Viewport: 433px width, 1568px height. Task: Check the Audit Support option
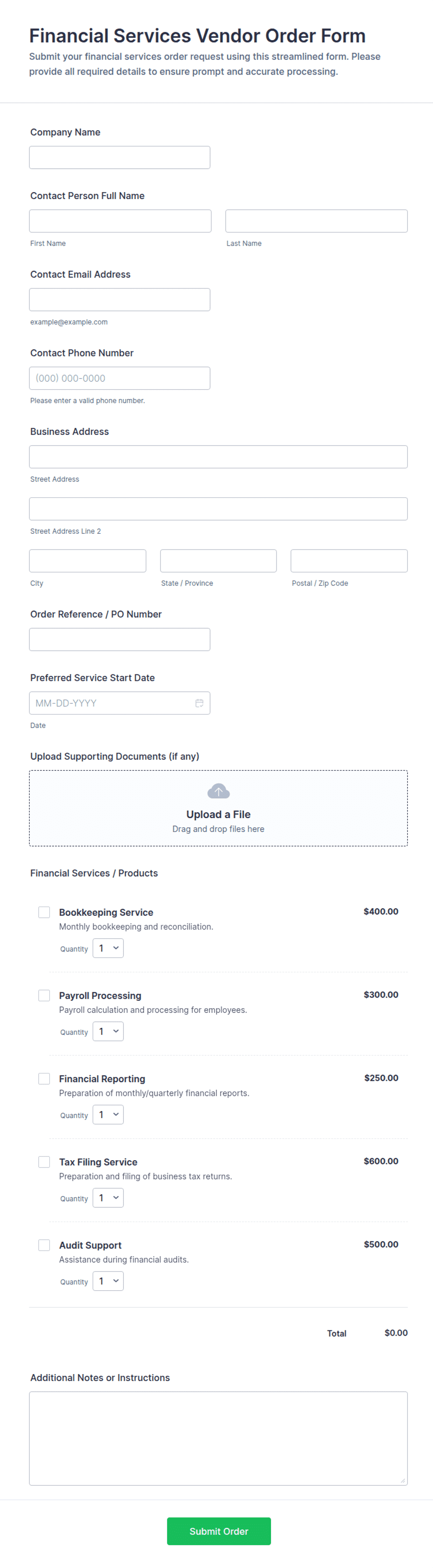tap(44, 1245)
